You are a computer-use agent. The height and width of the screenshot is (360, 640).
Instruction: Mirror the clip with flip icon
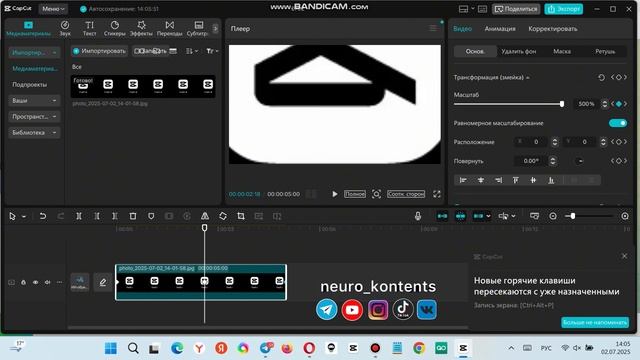(205, 216)
